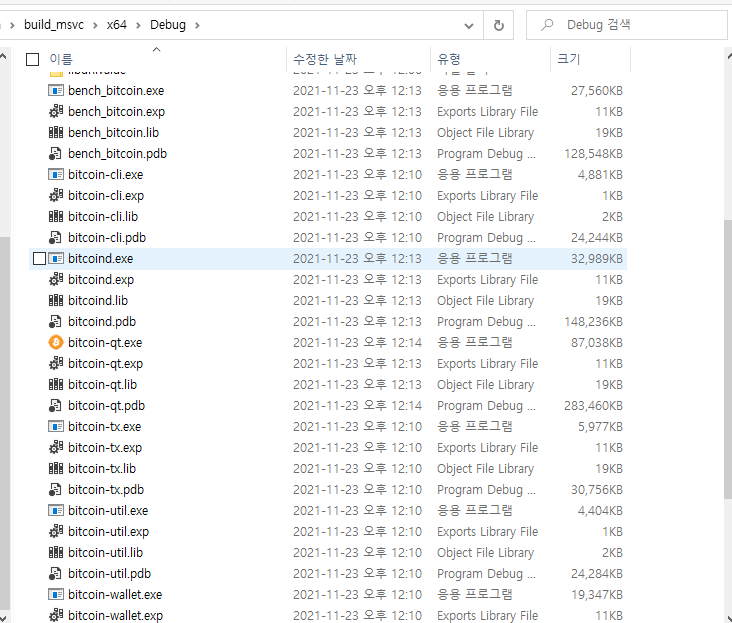Click the bitcoin-qt.exp gear icon
This screenshot has height=623, width=732.
click(56, 363)
